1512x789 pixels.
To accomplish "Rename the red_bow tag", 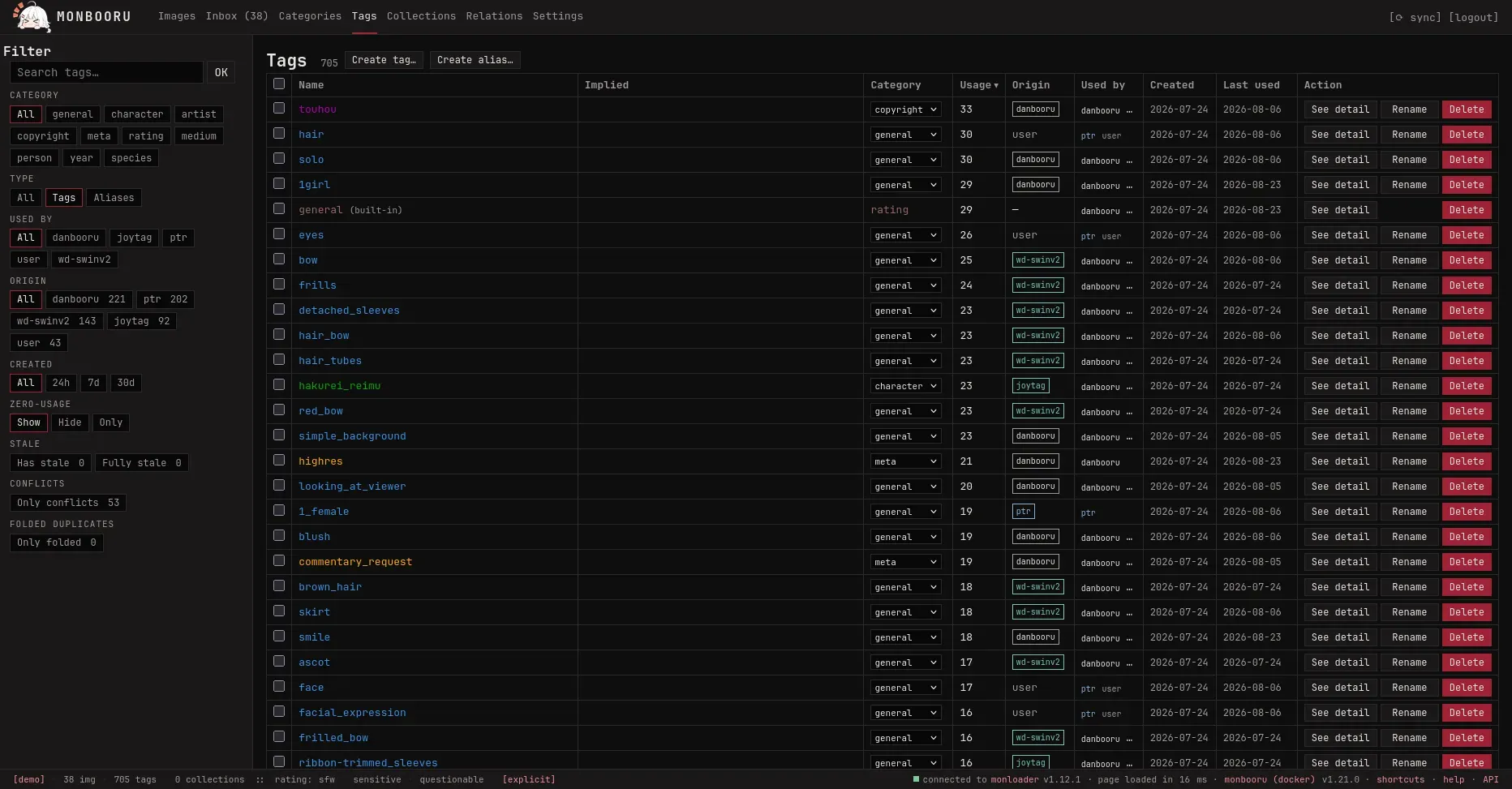I will coord(1409,411).
